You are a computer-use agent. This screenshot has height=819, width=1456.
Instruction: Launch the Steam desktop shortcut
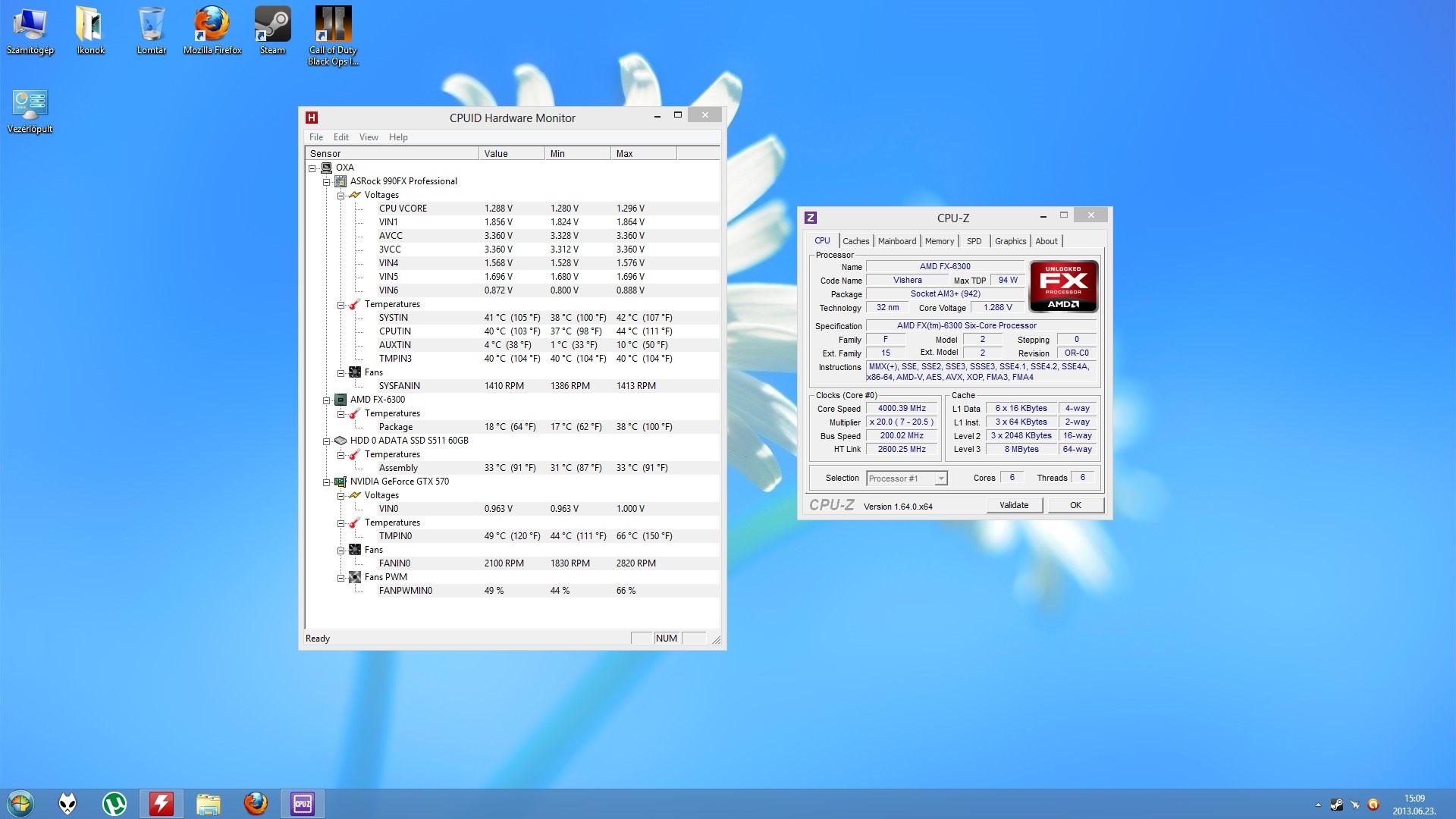(272, 30)
